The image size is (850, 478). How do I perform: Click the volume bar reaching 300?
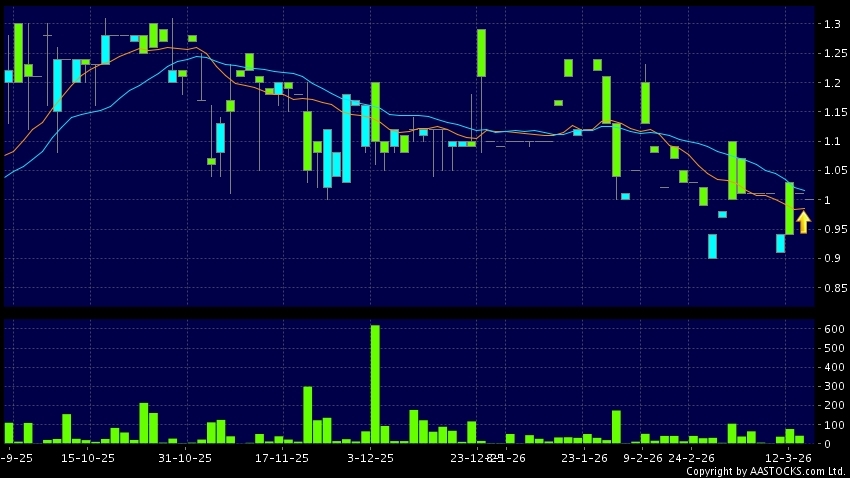pos(308,414)
